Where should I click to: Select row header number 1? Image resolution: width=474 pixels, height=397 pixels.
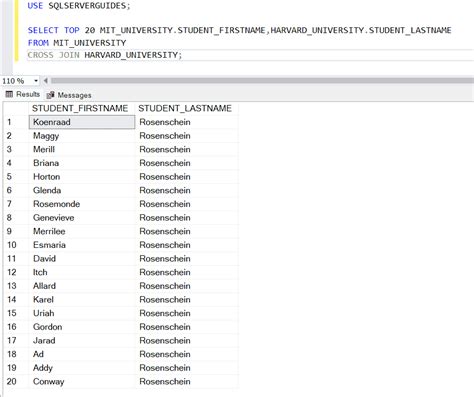coord(16,122)
